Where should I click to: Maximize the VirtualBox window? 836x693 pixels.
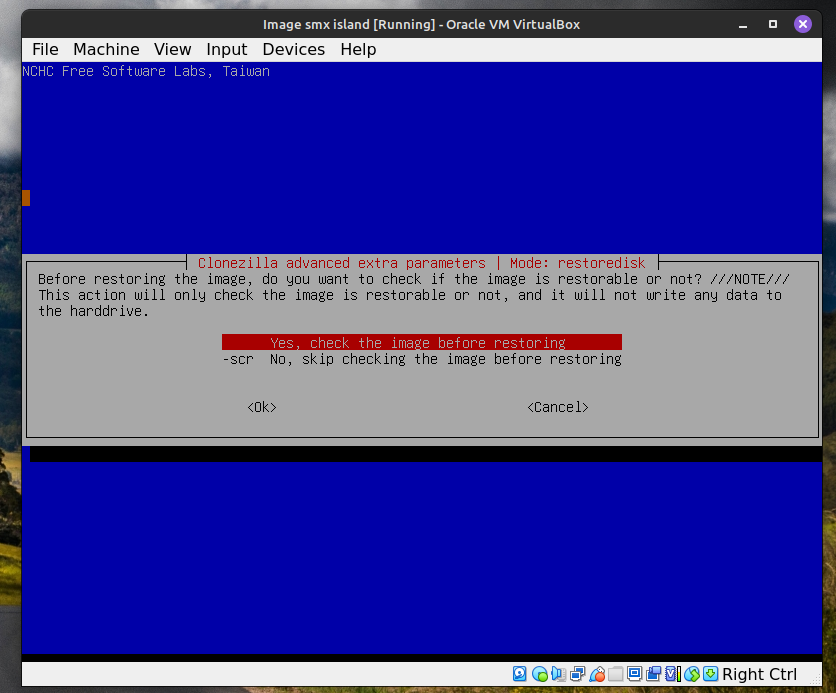[x=773, y=25]
